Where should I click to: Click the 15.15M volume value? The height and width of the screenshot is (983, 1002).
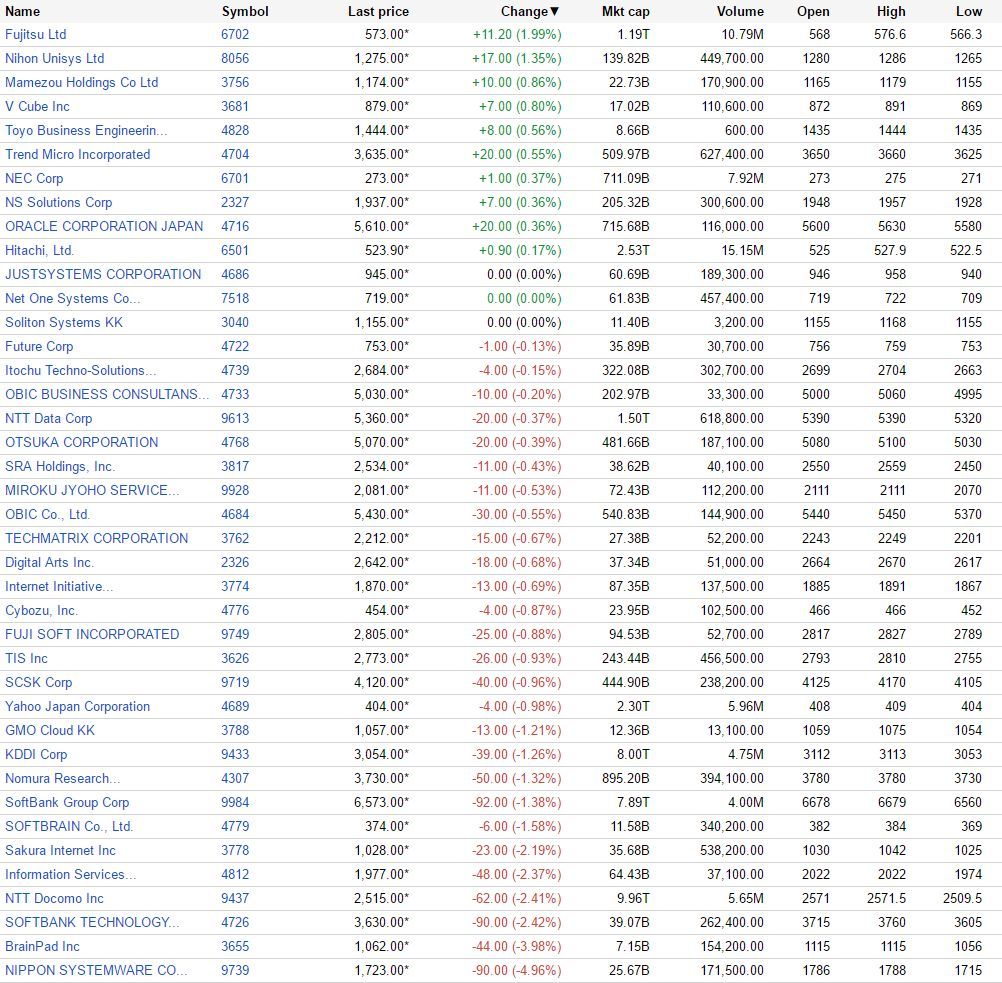pos(743,250)
